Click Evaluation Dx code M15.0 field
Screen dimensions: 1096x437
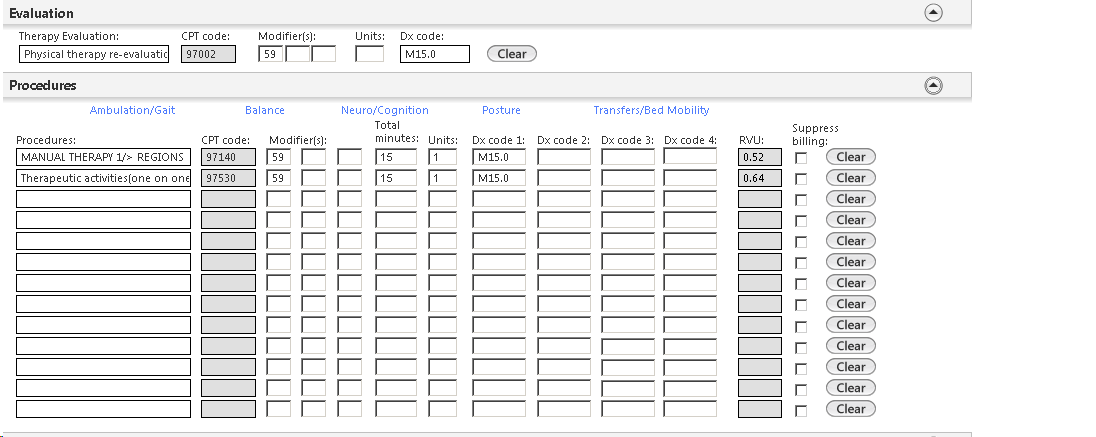point(435,54)
